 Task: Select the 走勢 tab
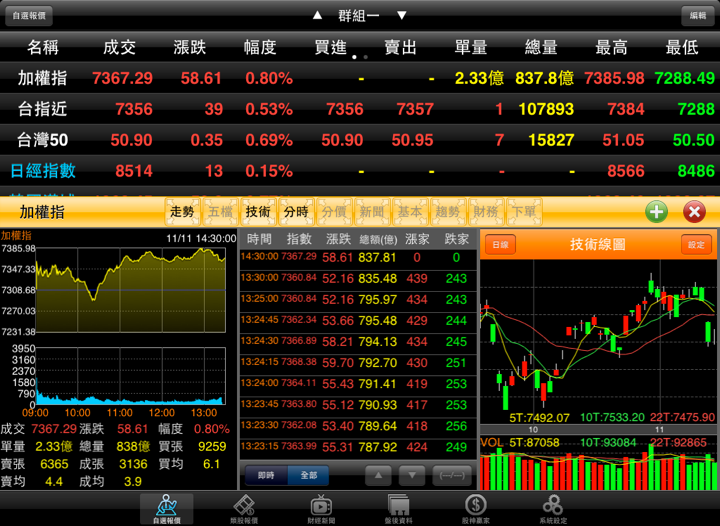coord(182,212)
